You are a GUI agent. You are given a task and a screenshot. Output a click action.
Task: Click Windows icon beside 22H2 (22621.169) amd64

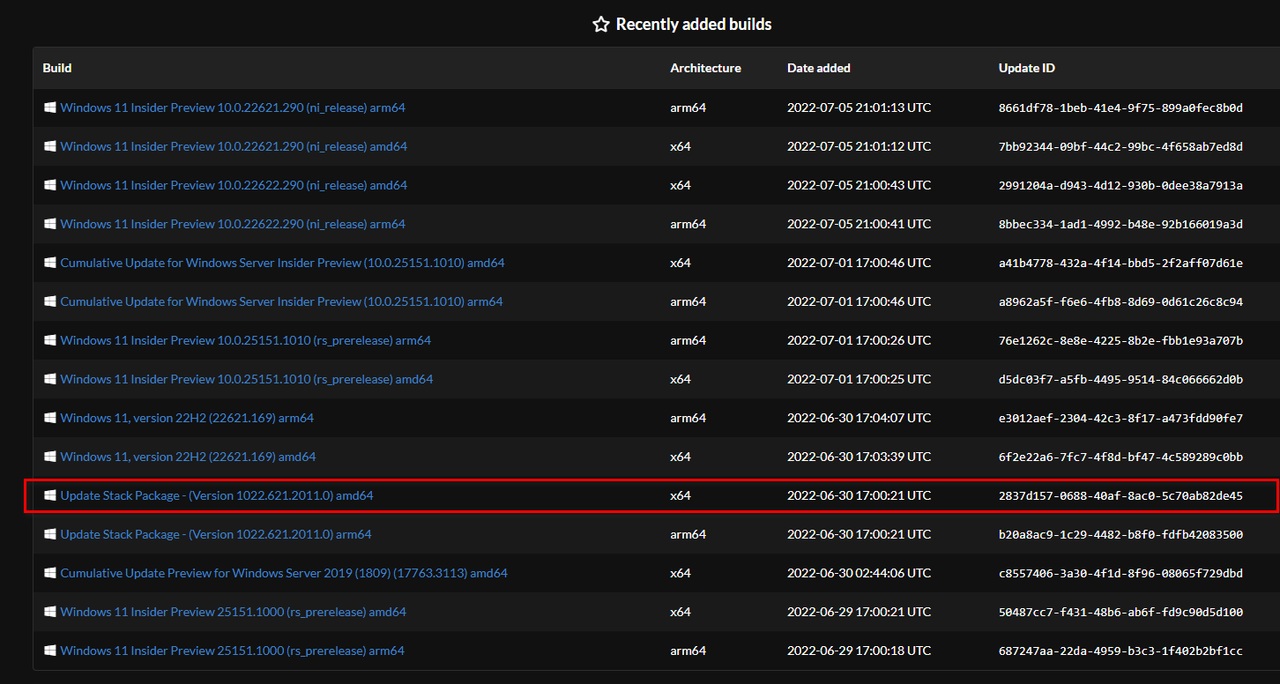tap(50, 457)
